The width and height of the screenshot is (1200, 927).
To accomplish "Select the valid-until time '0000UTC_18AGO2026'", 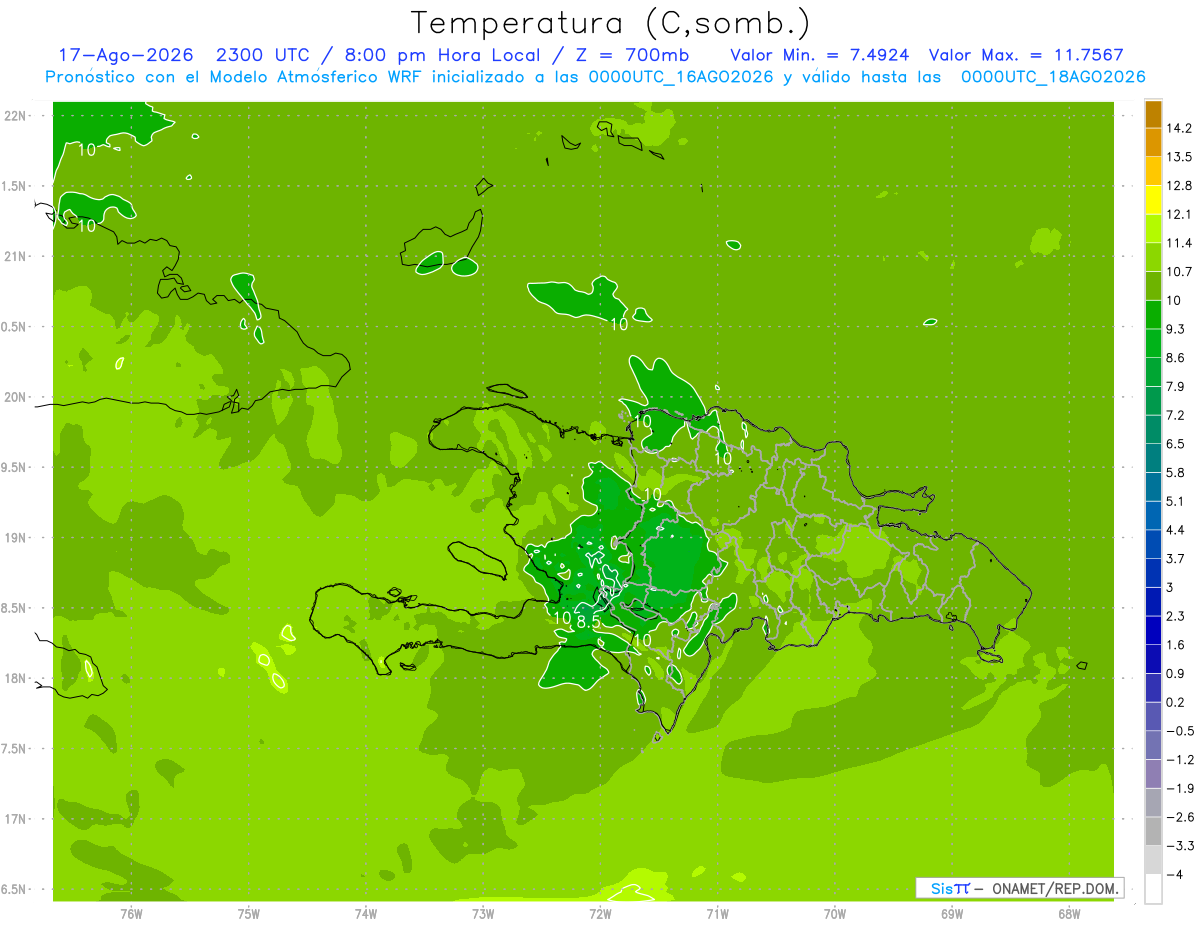I will click(x=1053, y=77).
